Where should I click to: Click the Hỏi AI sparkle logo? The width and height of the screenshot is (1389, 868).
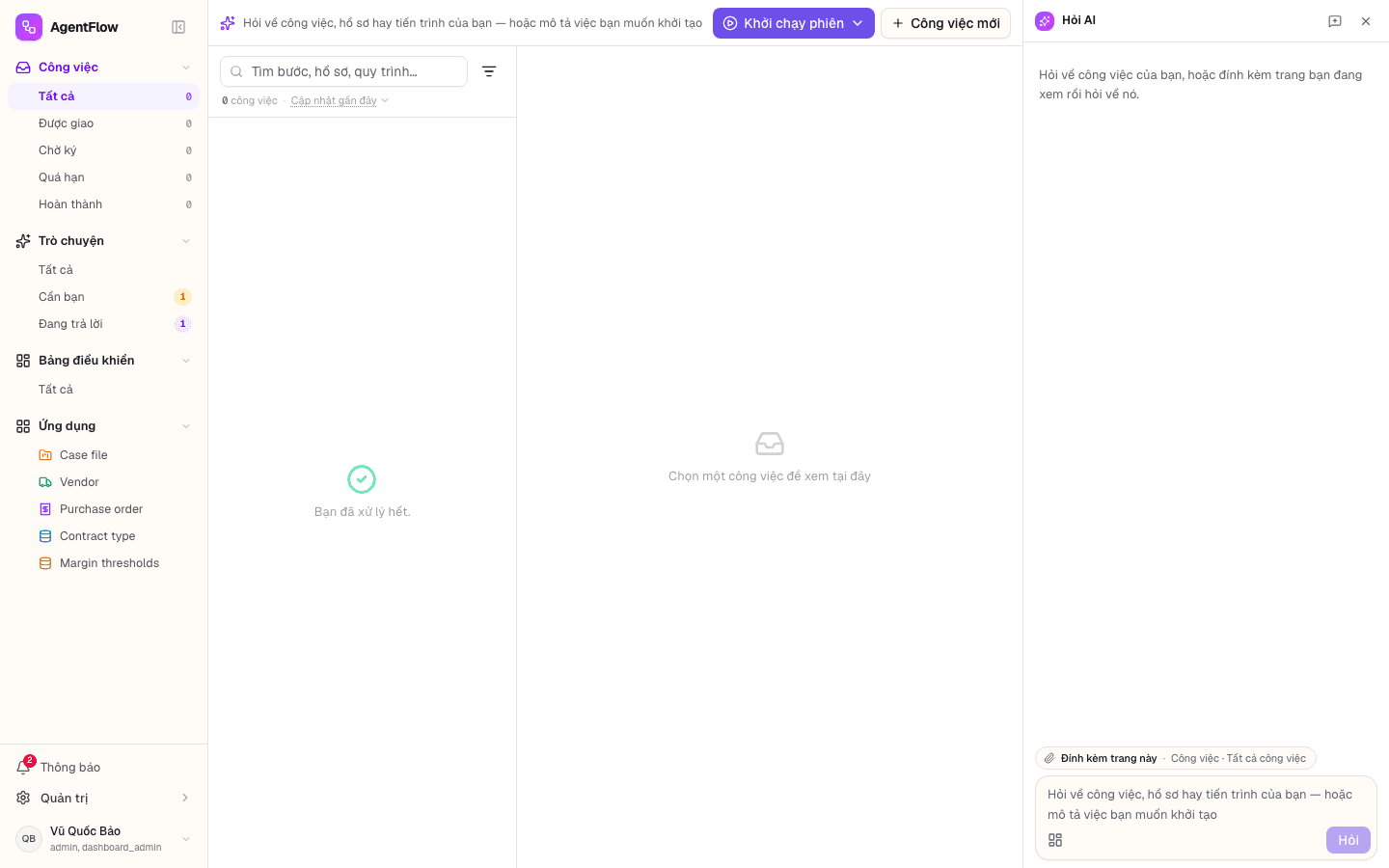(1045, 21)
